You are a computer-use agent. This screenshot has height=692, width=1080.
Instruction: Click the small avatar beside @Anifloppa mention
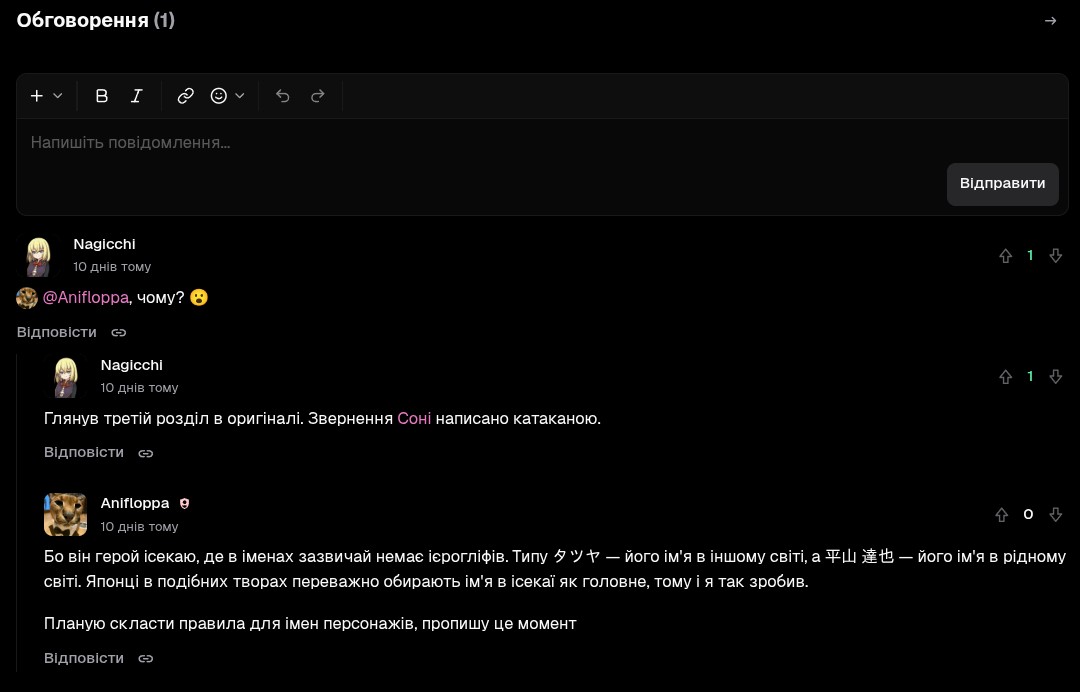27,297
